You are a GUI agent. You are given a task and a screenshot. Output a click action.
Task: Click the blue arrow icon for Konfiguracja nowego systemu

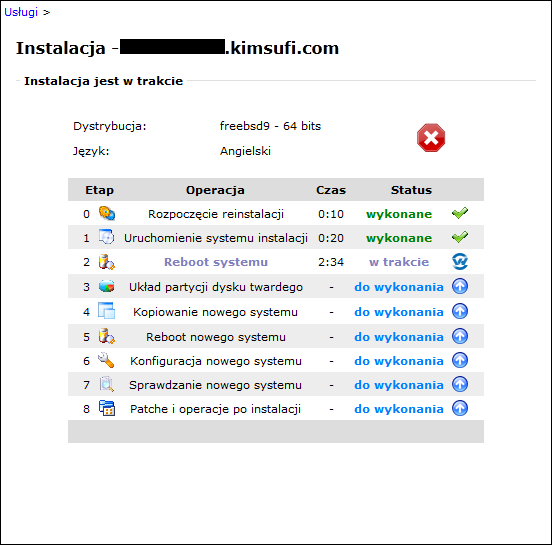(460, 361)
